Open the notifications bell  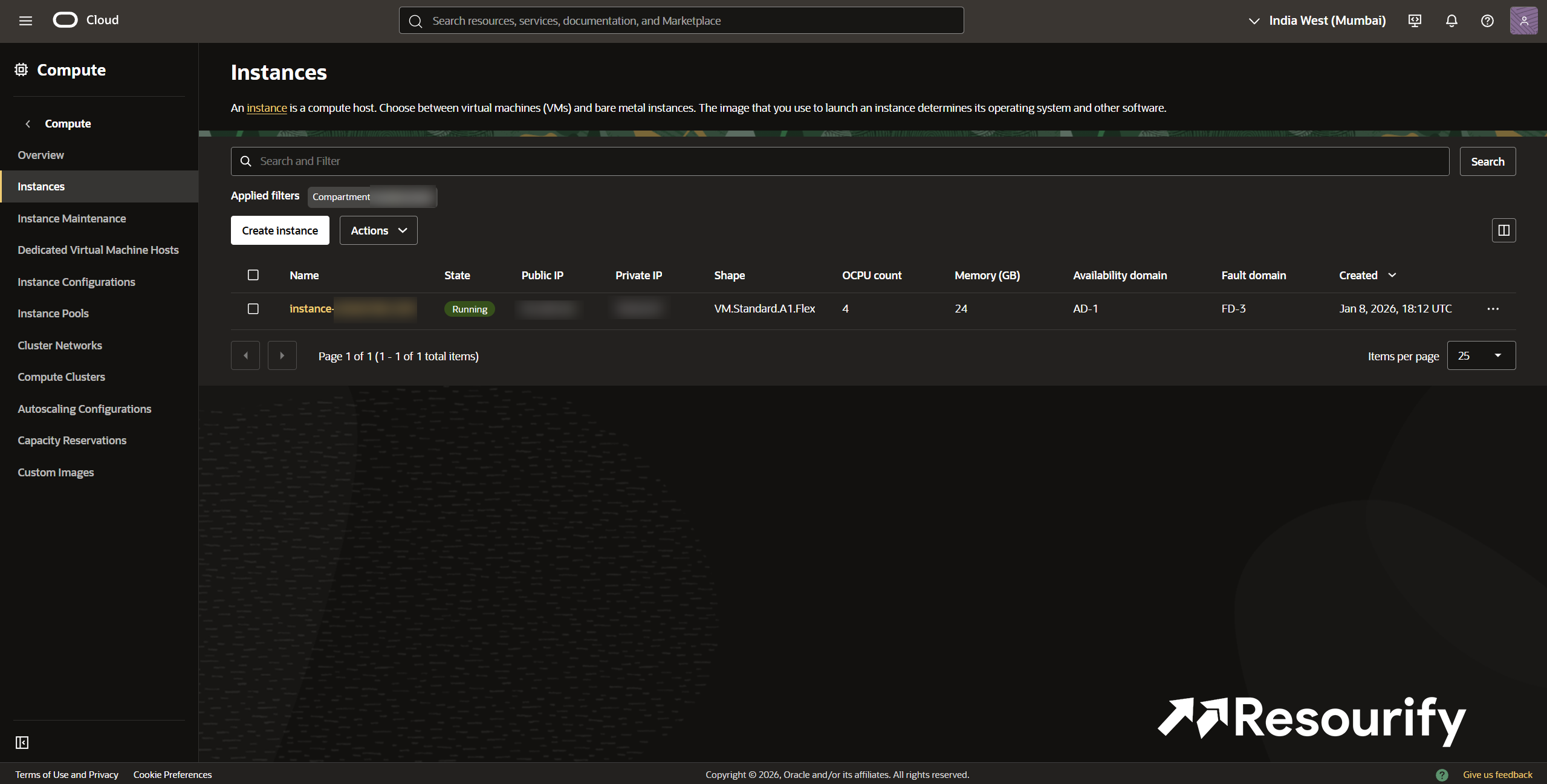[1451, 21]
